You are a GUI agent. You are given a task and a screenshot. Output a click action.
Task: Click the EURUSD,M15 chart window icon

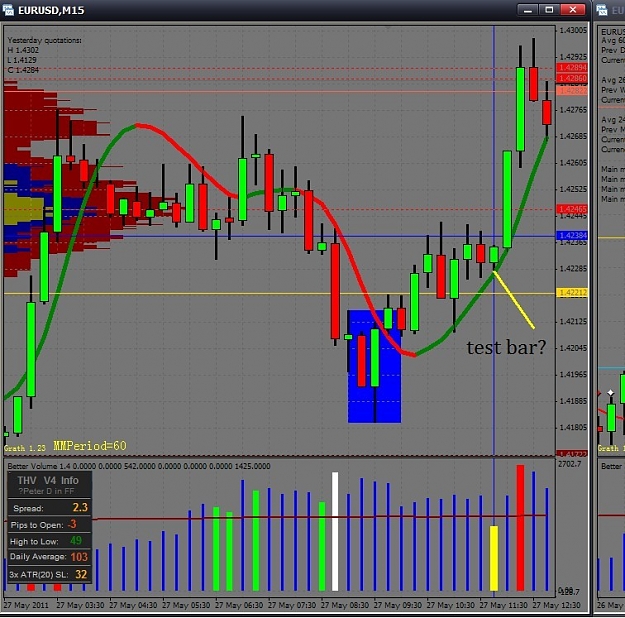pyautogui.click(x=8, y=10)
